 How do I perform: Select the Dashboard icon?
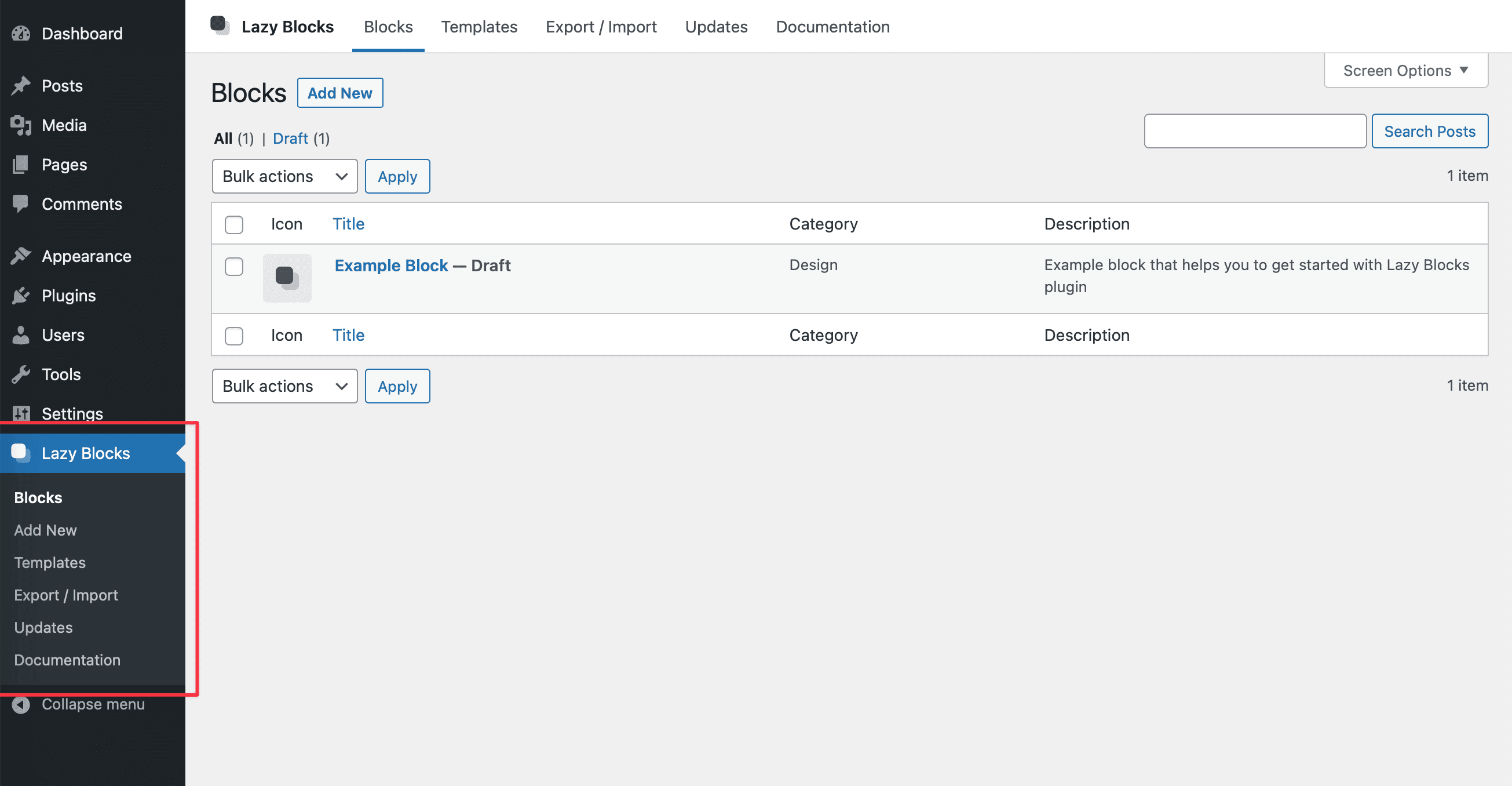point(20,33)
